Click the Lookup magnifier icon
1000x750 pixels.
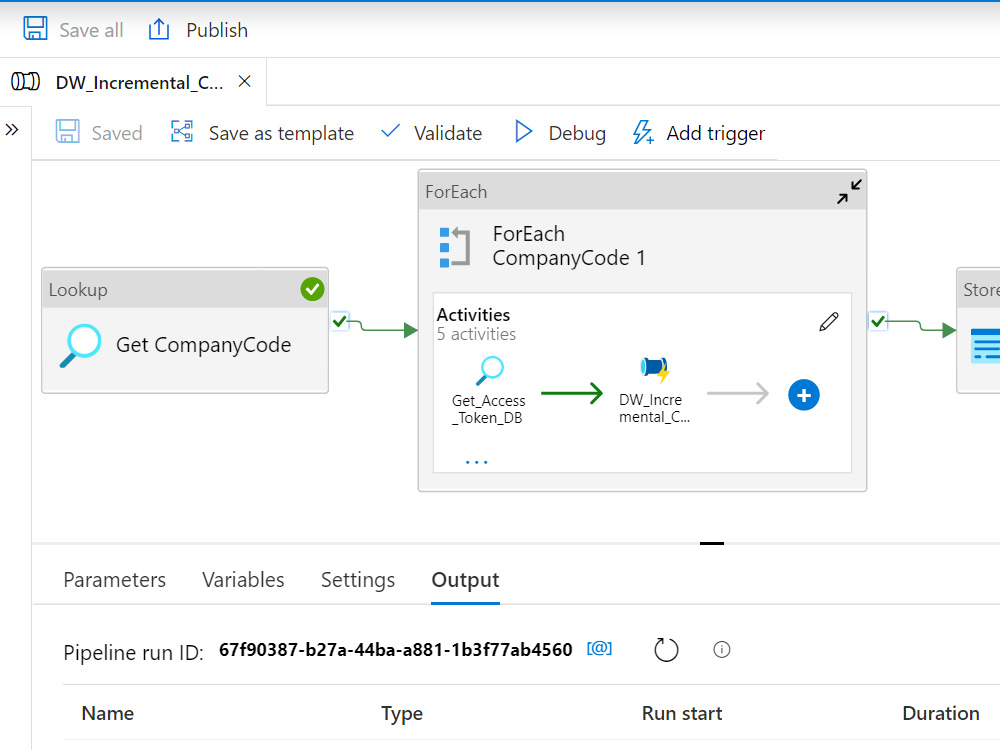coord(81,346)
